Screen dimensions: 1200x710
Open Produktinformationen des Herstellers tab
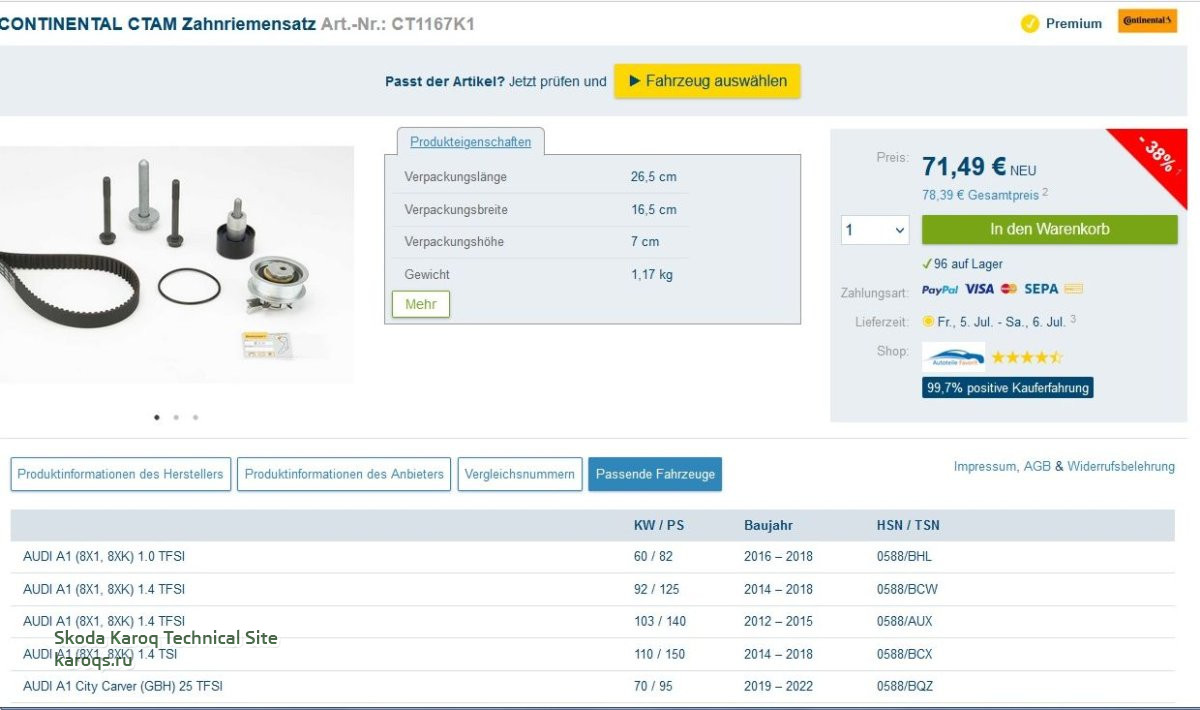(121, 474)
